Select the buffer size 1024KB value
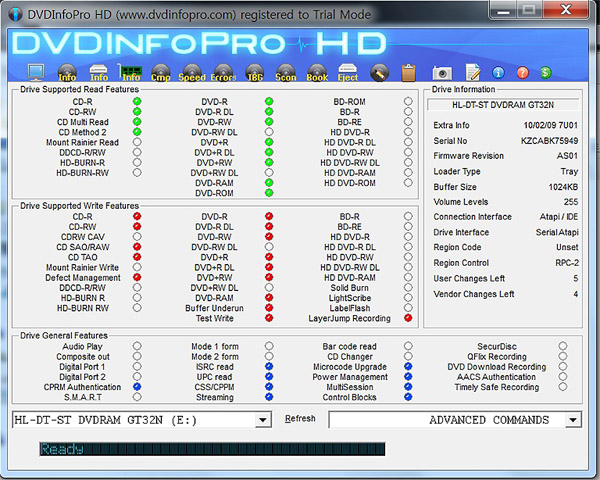 click(563, 187)
